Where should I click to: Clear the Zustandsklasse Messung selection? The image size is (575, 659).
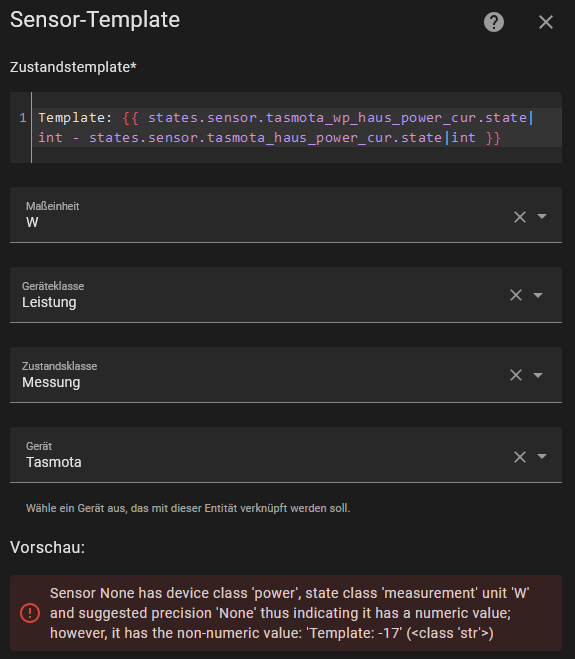[516, 375]
